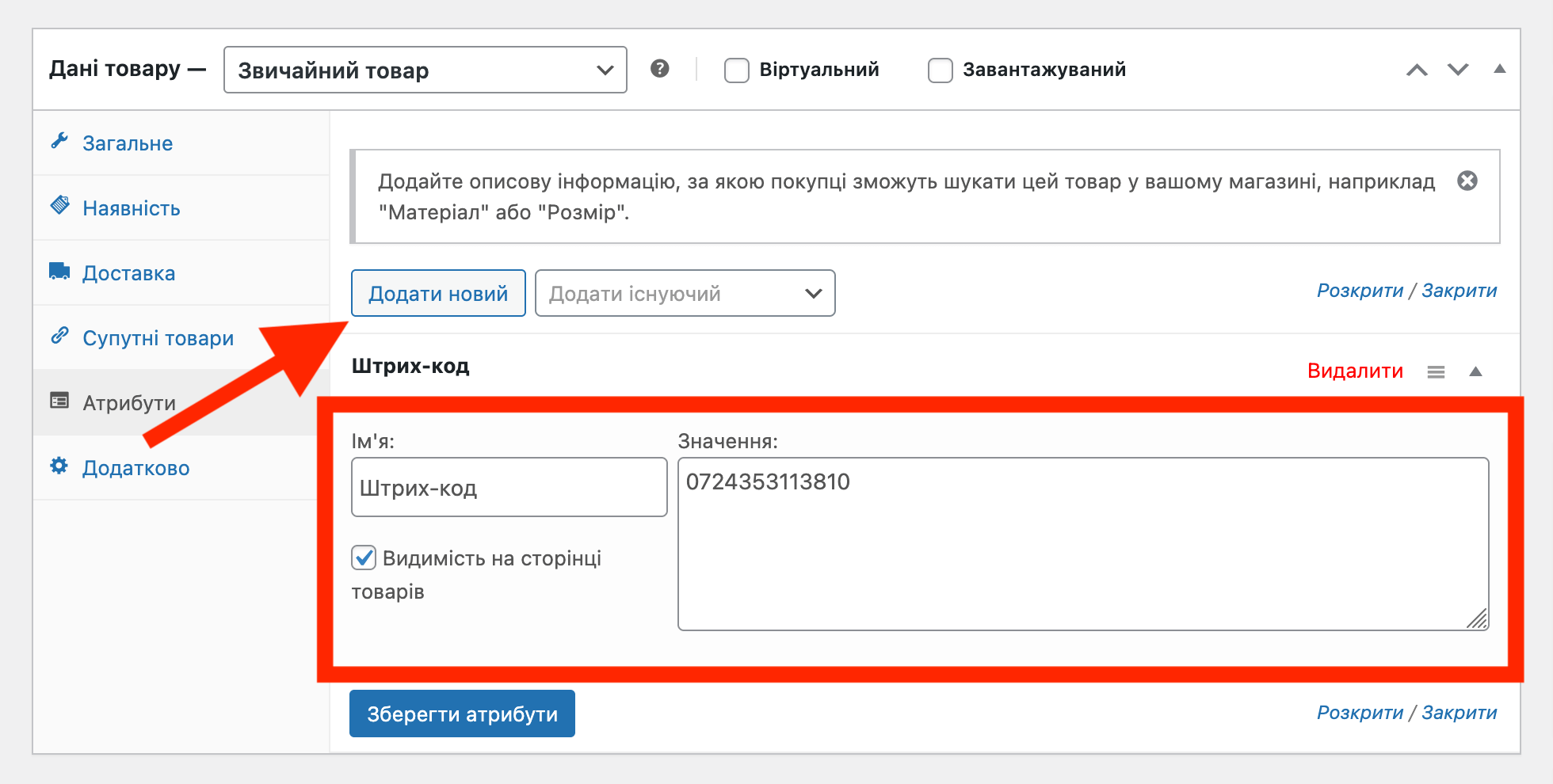Click bottom Розкрити link
The image size is (1553, 784).
point(1360,713)
